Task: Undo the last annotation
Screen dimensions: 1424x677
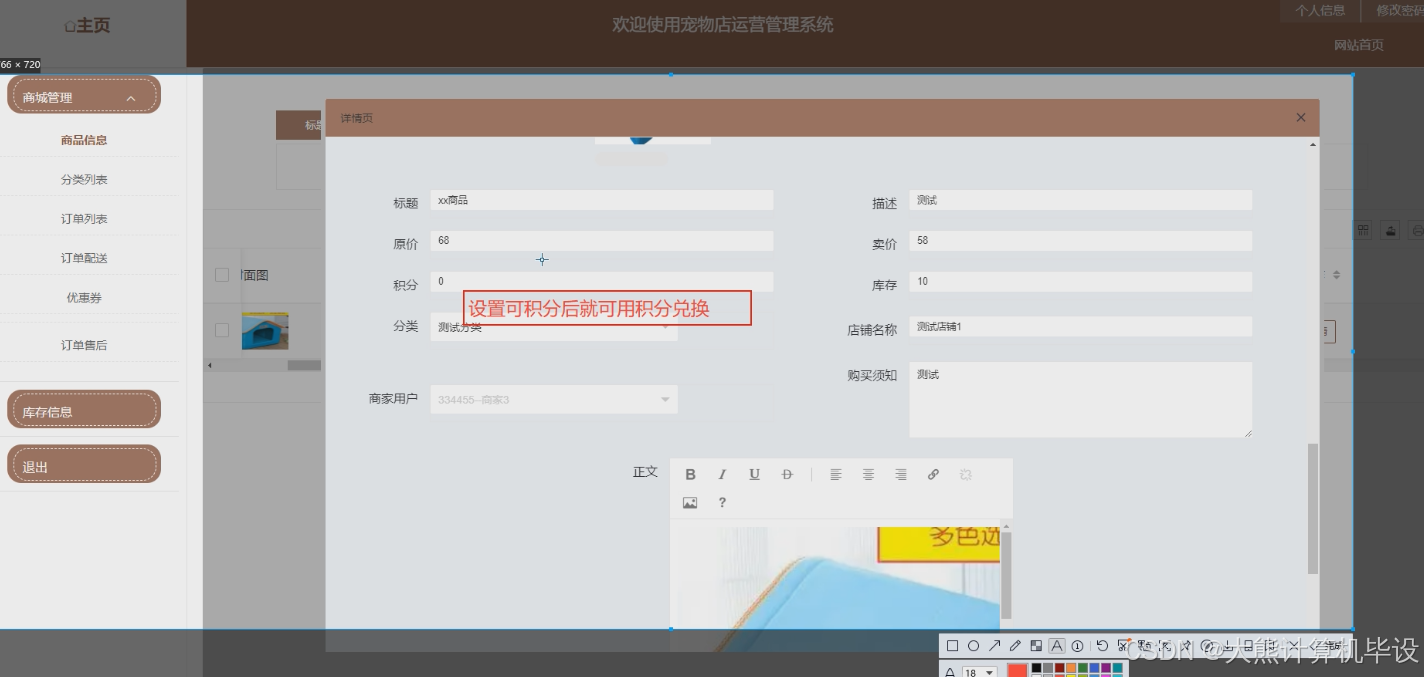Action: [x=1102, y=646]
